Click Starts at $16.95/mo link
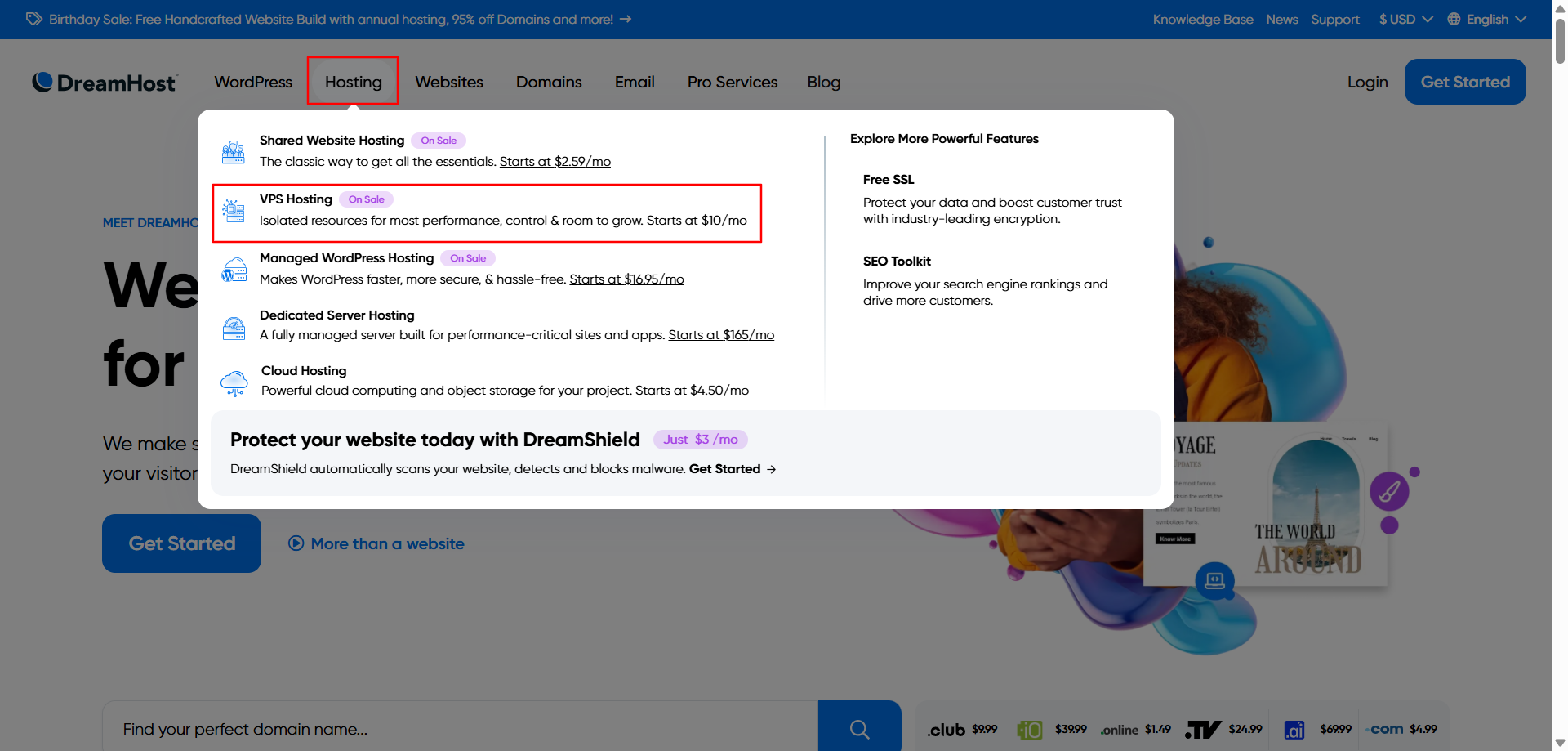Image resolution: width=1568 pixels, height=751 pixels. [626, 279]
